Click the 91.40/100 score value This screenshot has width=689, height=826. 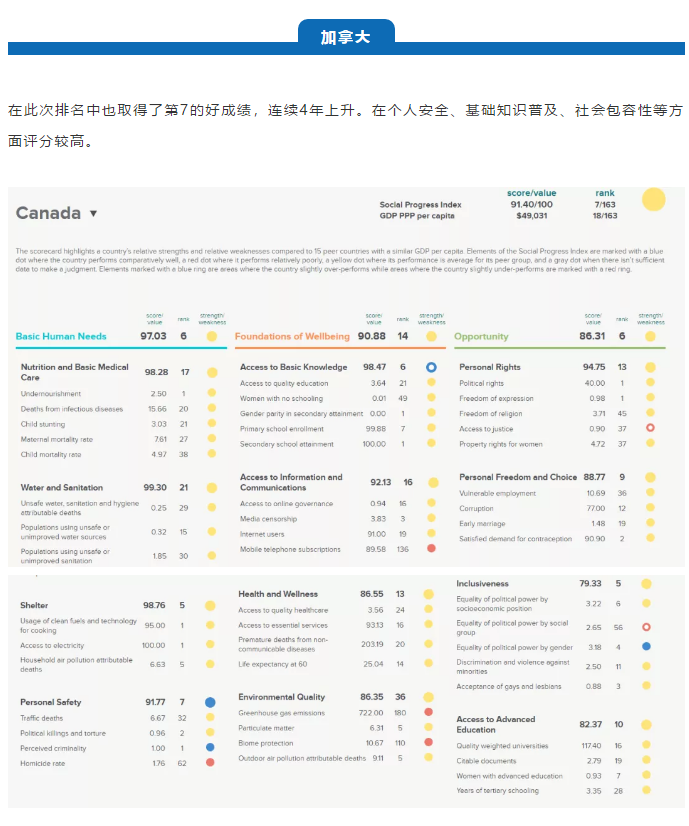coord(531,204)
